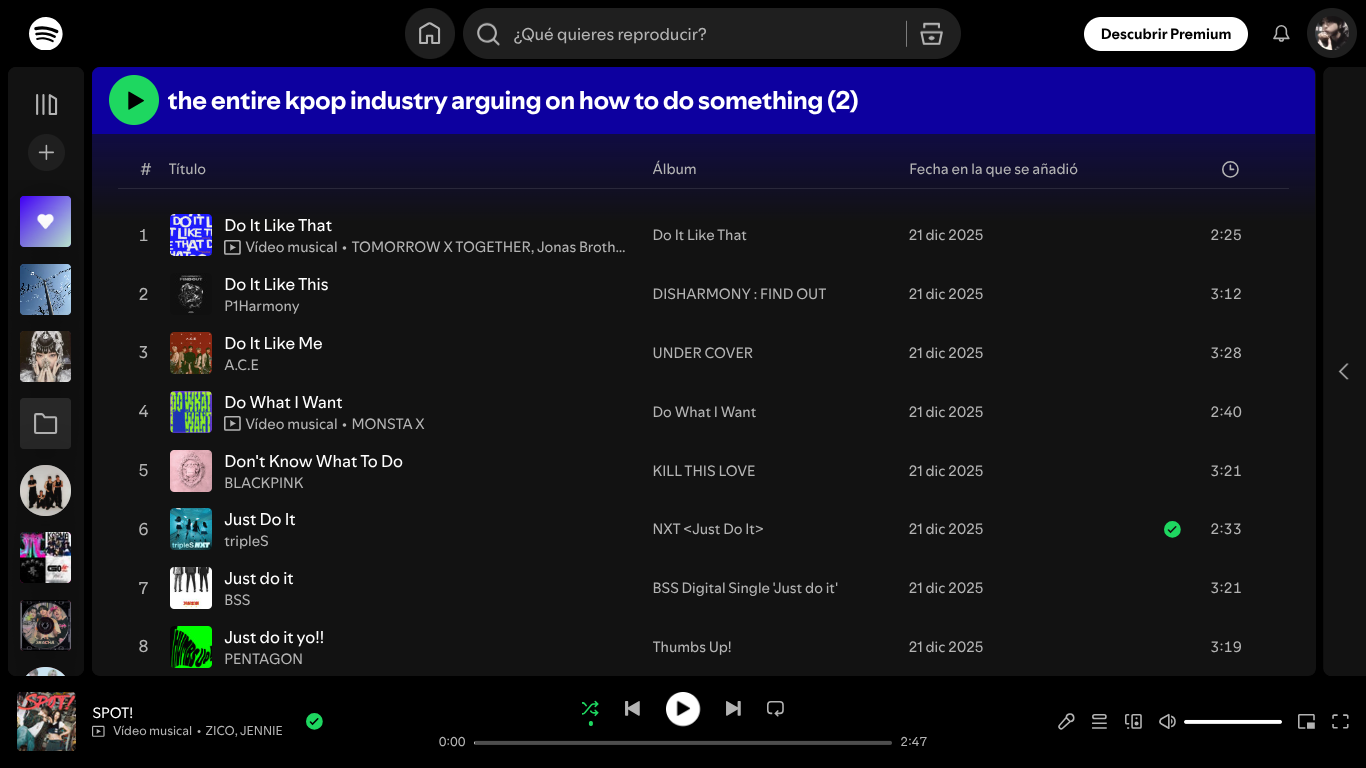The height and width of the screenshot is (768, 1366).
Task: Click Just do it yo!! cover thumbnail
Action: [191, 647]
